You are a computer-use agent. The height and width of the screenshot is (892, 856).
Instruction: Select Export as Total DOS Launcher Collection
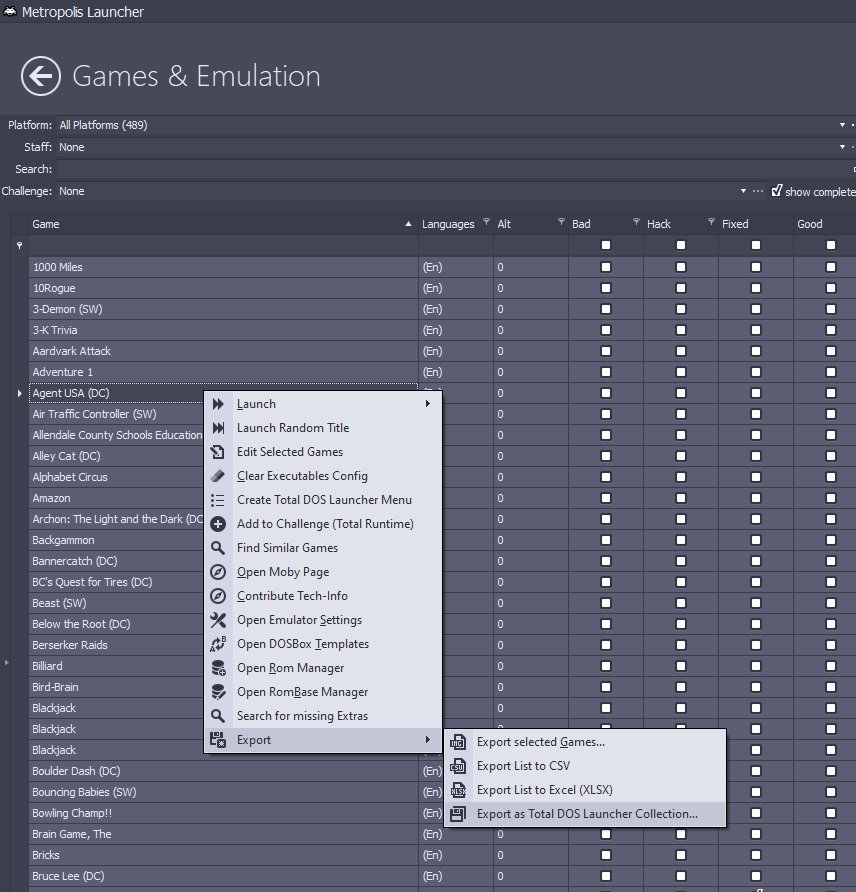585,814
